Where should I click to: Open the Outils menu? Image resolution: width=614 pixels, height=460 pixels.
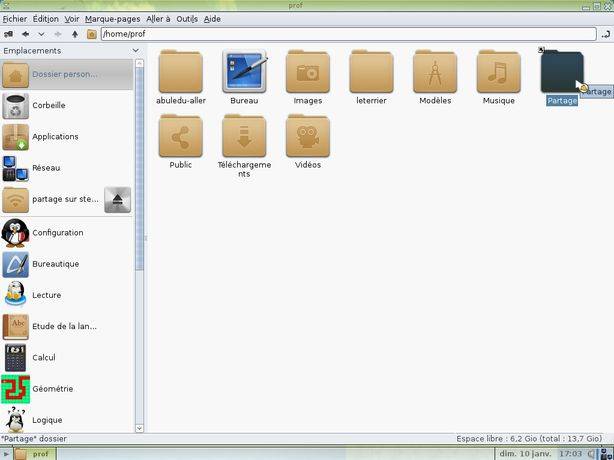click(187, 19)
